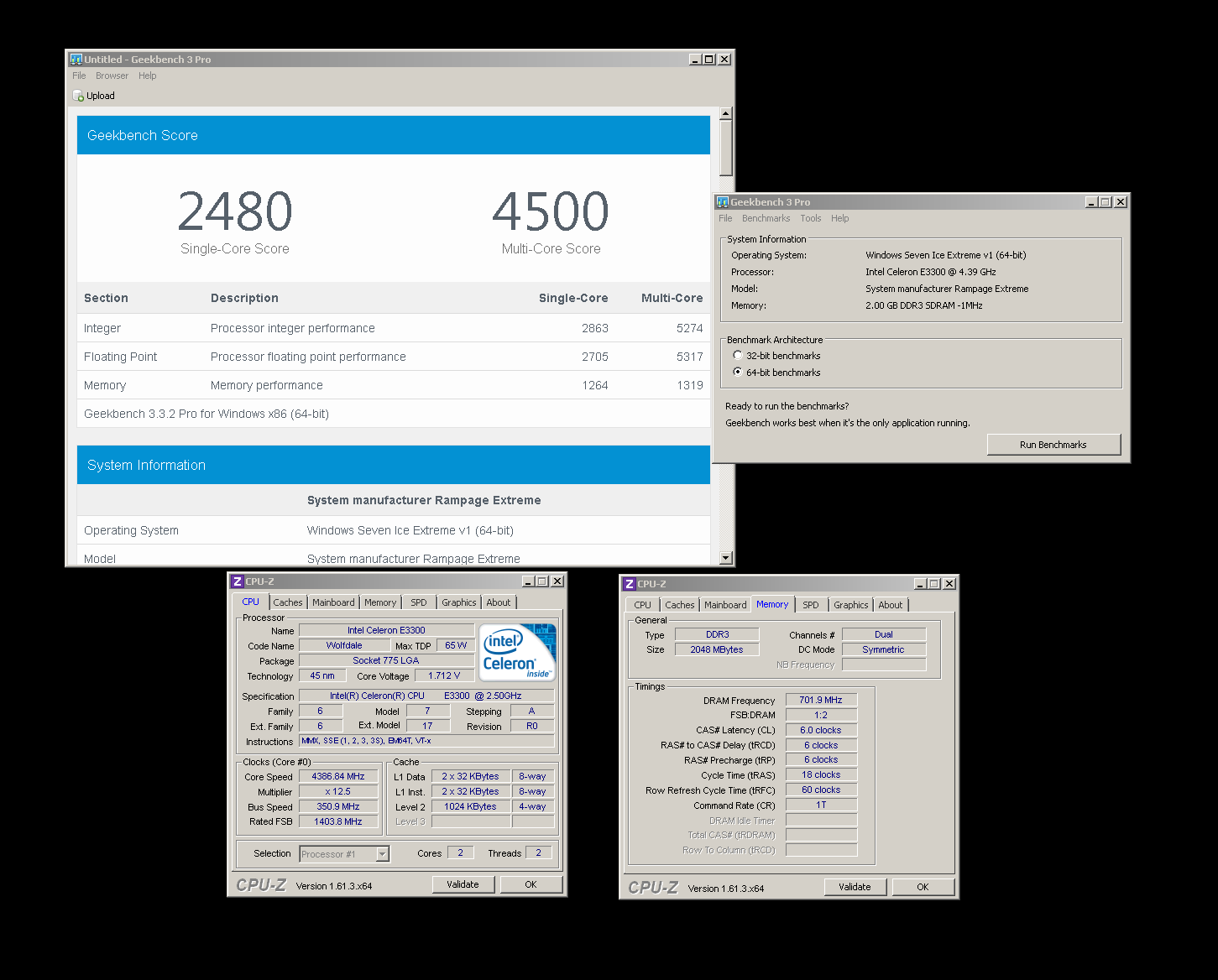Click the Integer row in score table
This screenshot has width=1218, height=980.
pos(394,328)
